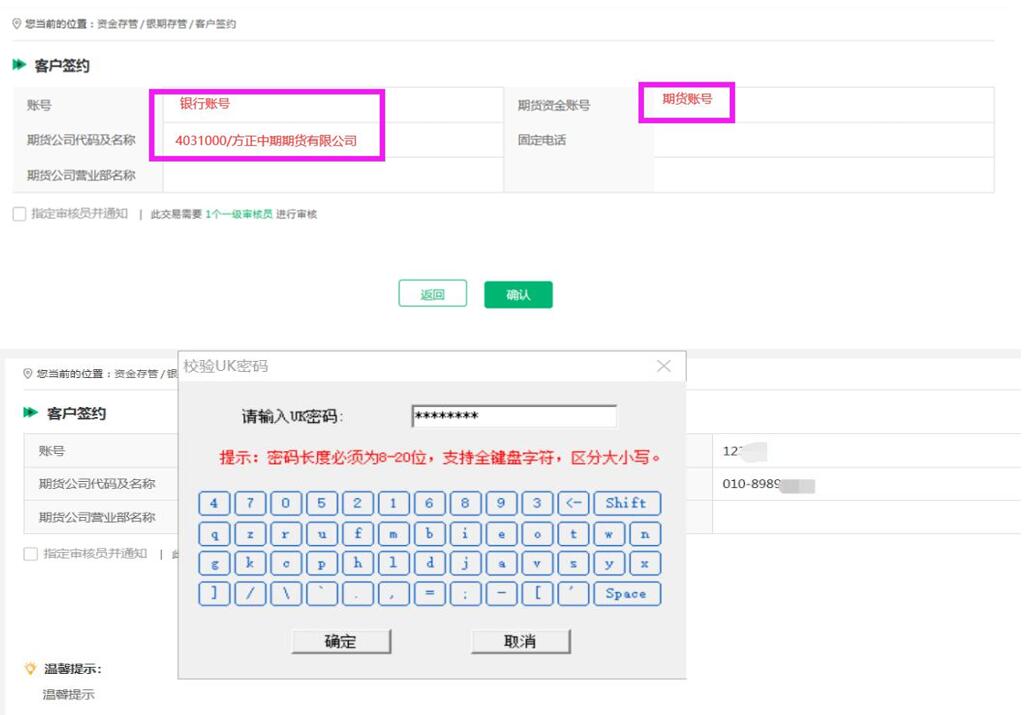Click the green 确认 button
Screen dimensions: 1031x715
(x=518, y=295)
